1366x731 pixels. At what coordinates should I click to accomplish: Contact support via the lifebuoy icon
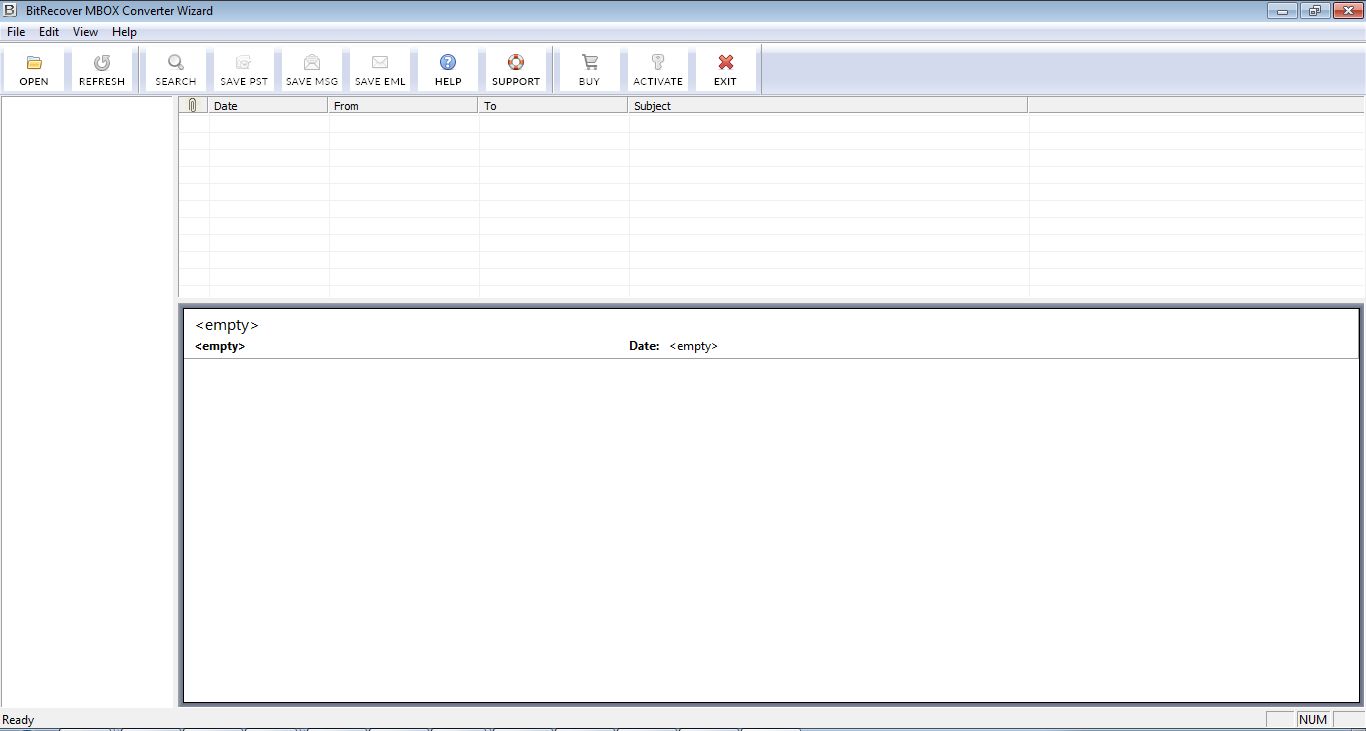[x=516, y=70]
